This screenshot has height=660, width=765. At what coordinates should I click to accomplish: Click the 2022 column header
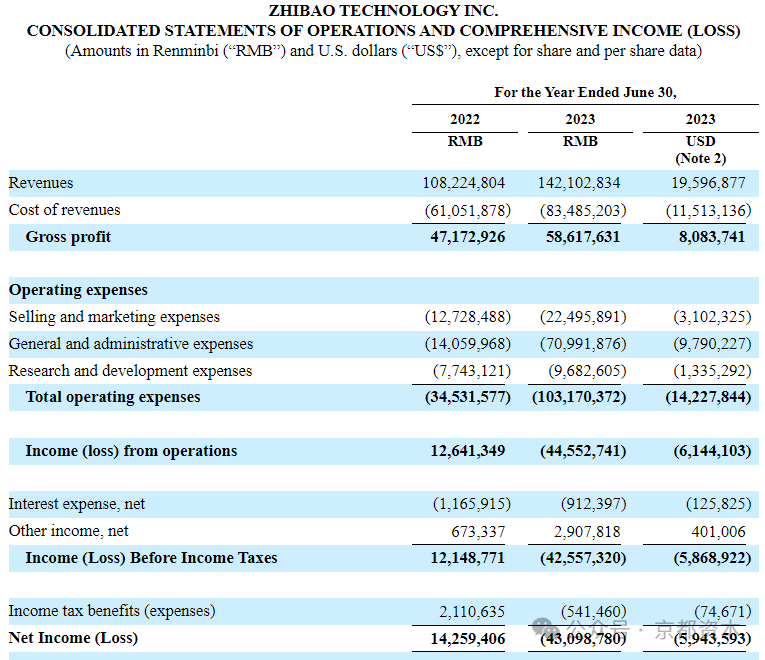(x=464, y=119)
